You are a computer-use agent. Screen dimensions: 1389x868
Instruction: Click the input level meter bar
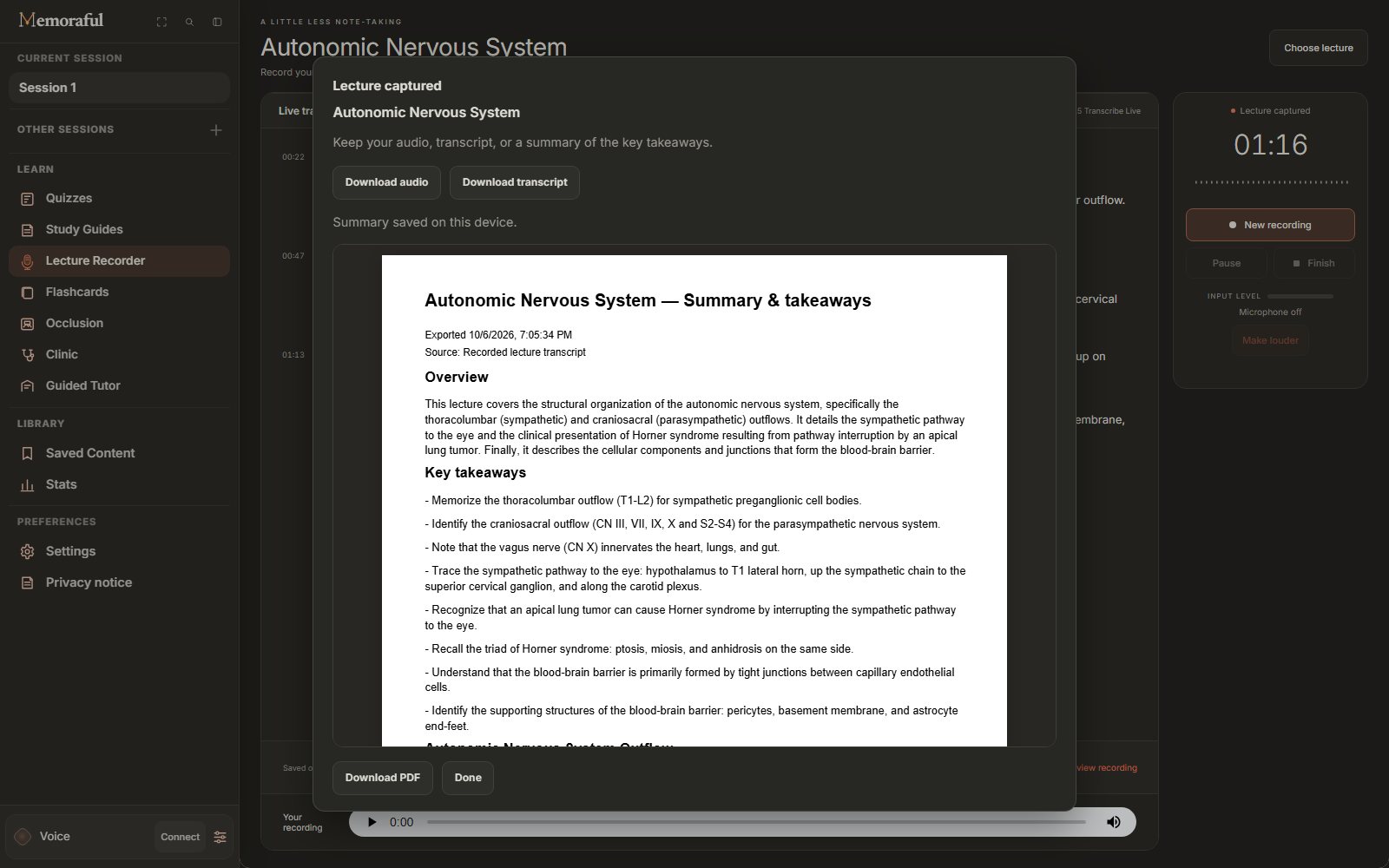[1300, 297]
